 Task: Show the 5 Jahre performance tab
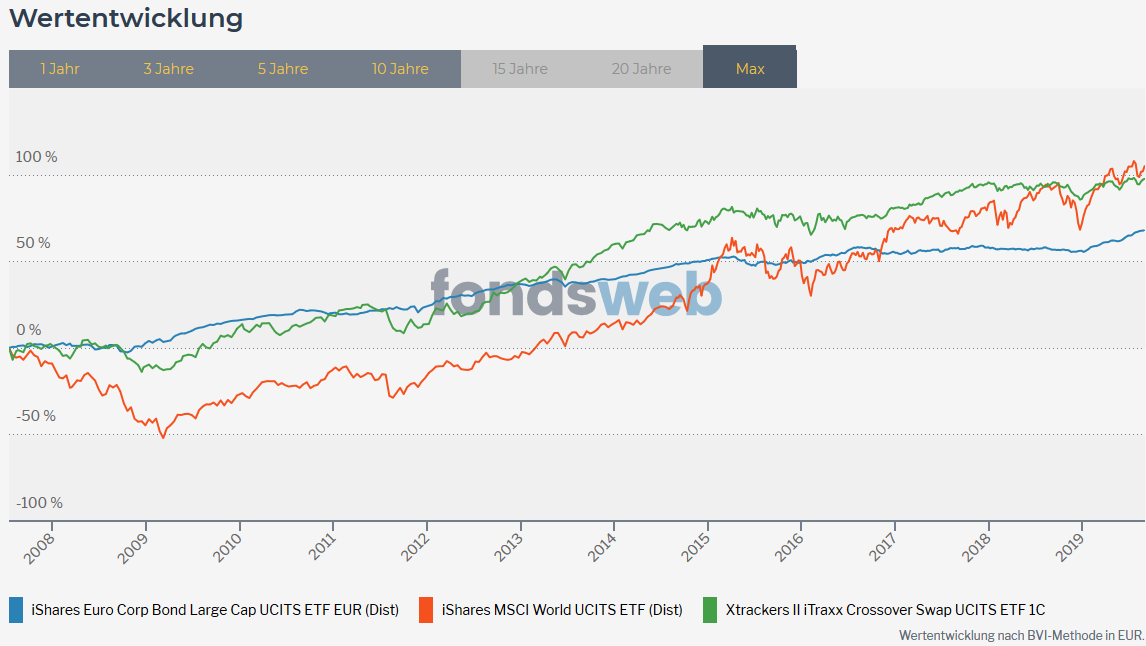tap(282, 69)
